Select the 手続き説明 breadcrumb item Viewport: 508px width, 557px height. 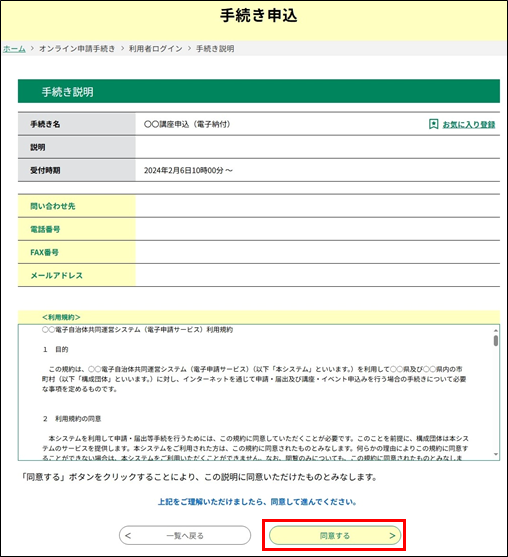coord(215,49)
